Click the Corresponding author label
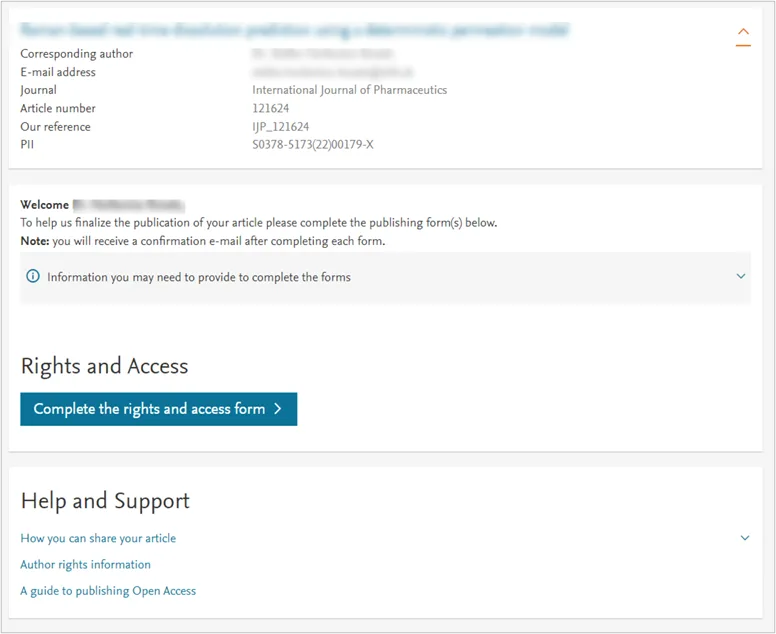This screenshot has width=776, height=634. [x=77, y=53]
